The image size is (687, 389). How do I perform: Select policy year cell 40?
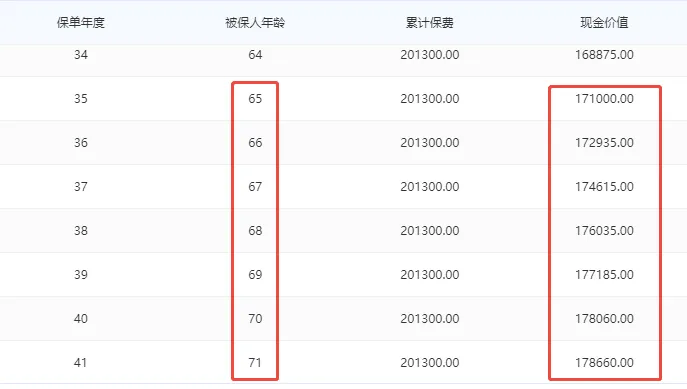(81, 318)
